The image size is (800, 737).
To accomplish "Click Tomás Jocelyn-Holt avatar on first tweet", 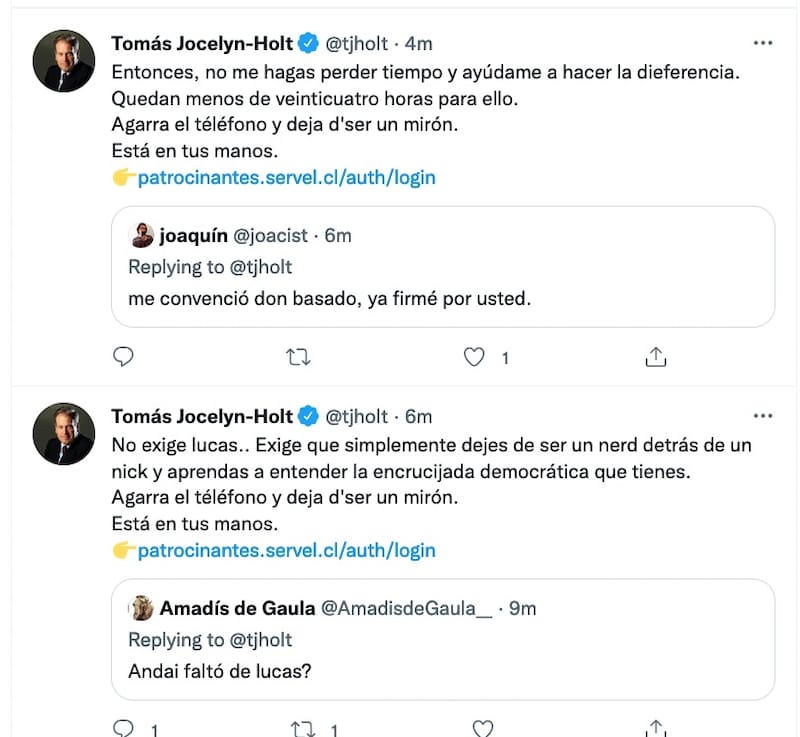I will click(x=64, y=61).
